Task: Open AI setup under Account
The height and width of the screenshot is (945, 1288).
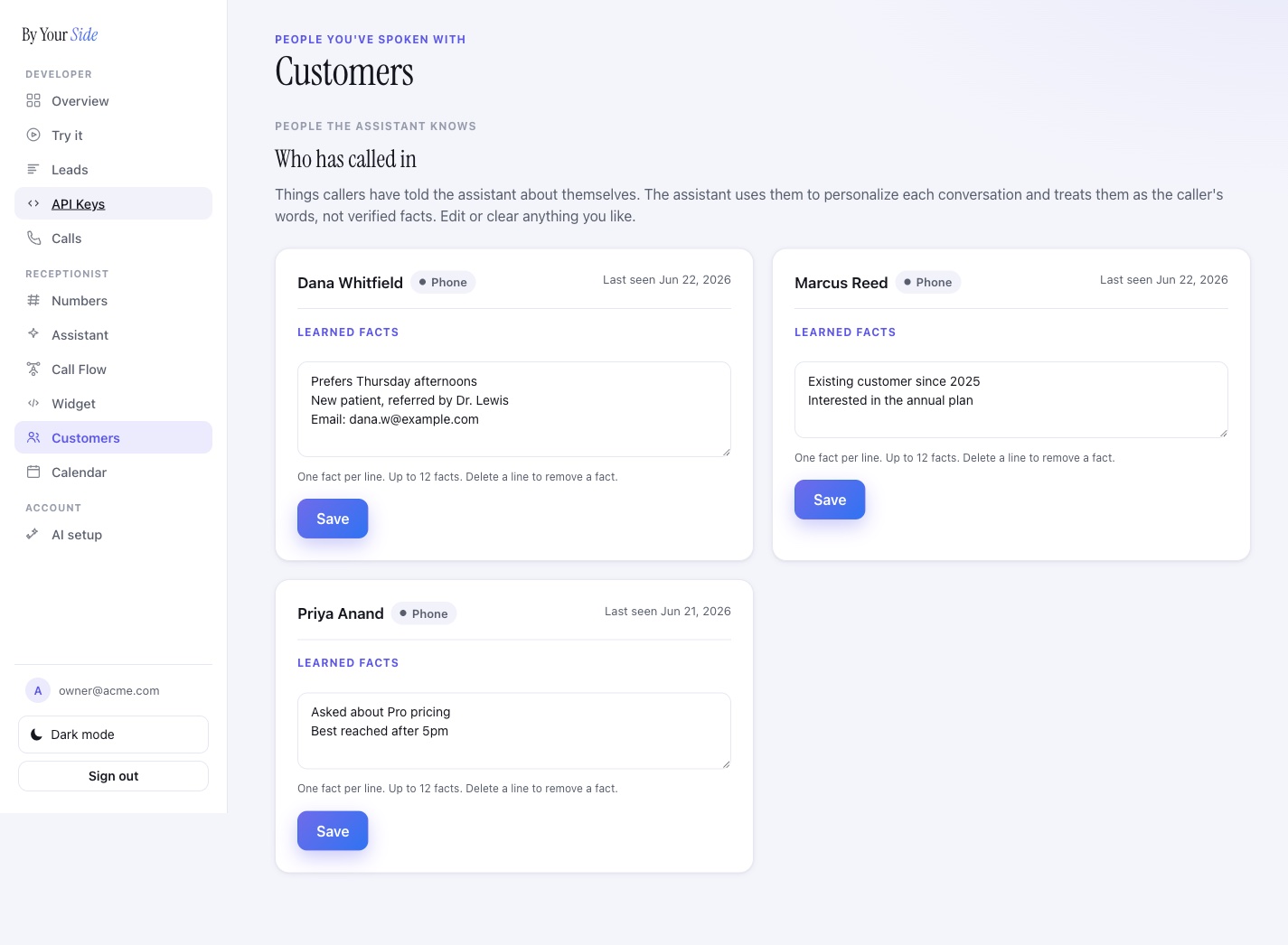Action: pos(113,535)
